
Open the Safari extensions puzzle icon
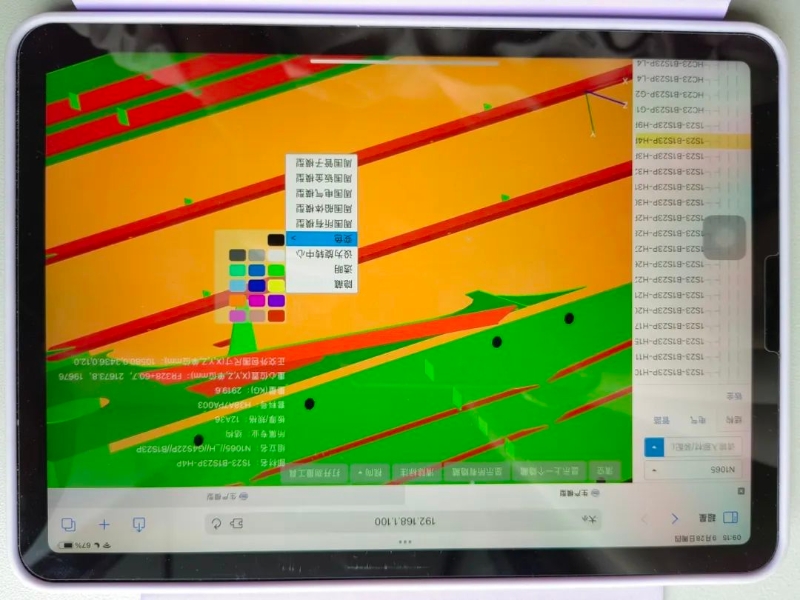click(x=237, y=523)
